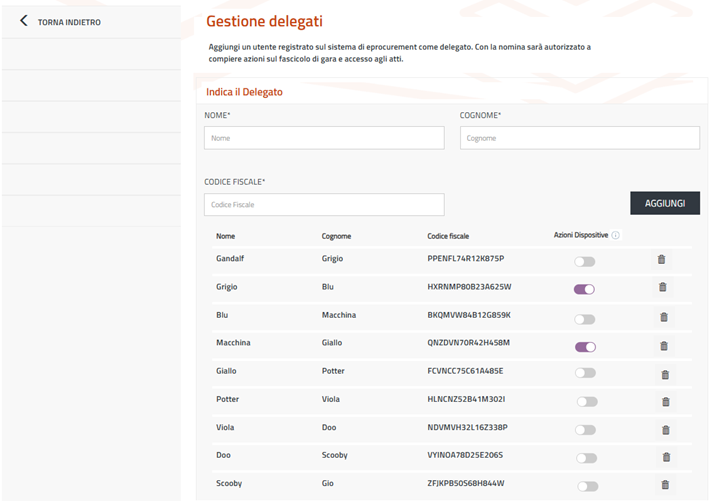This screenshot has height=501, width=712.
Task: Remove Potter Viola via trash icon
Action: click(x=665, y=402)
